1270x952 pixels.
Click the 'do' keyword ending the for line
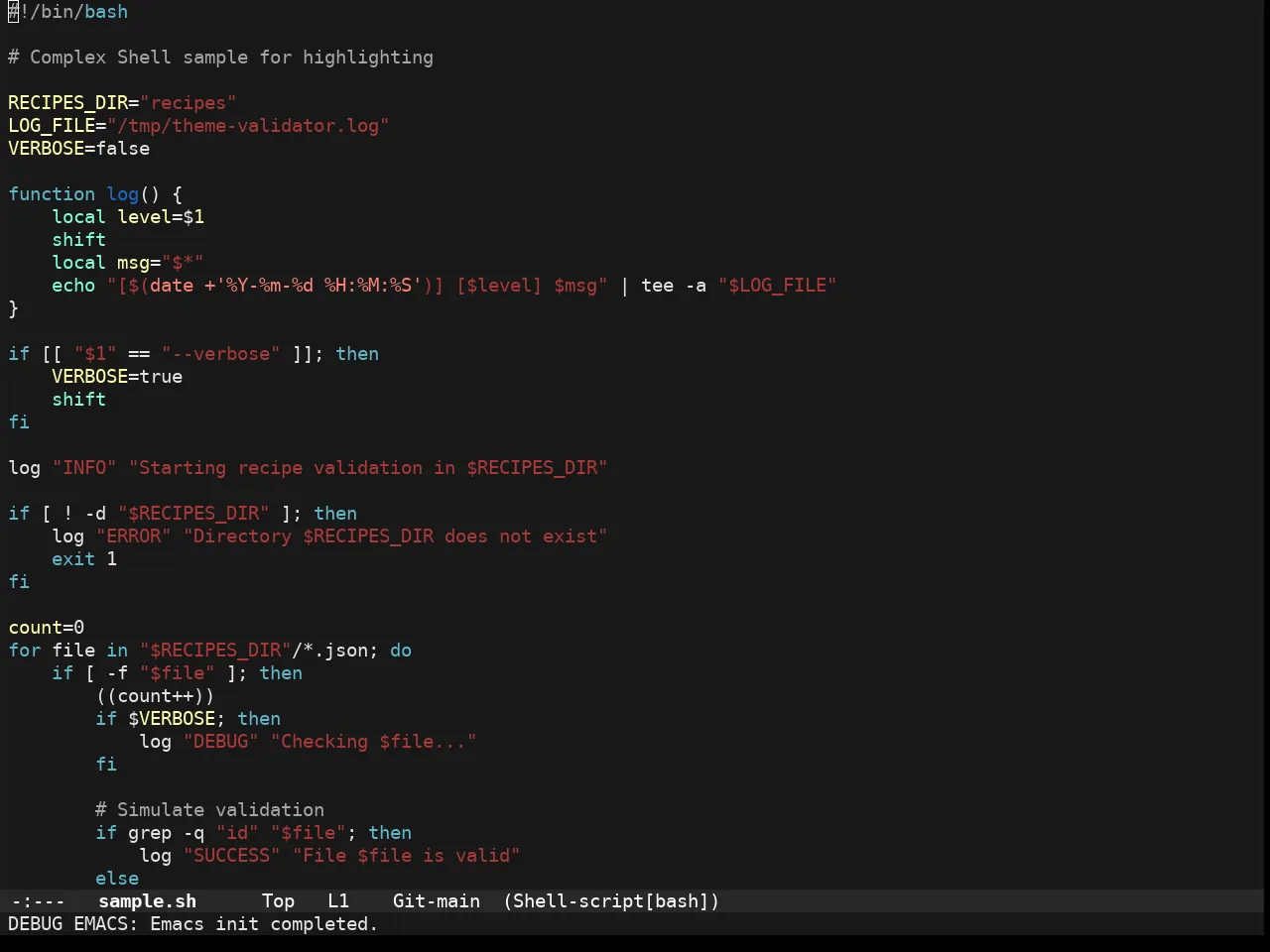401,651
